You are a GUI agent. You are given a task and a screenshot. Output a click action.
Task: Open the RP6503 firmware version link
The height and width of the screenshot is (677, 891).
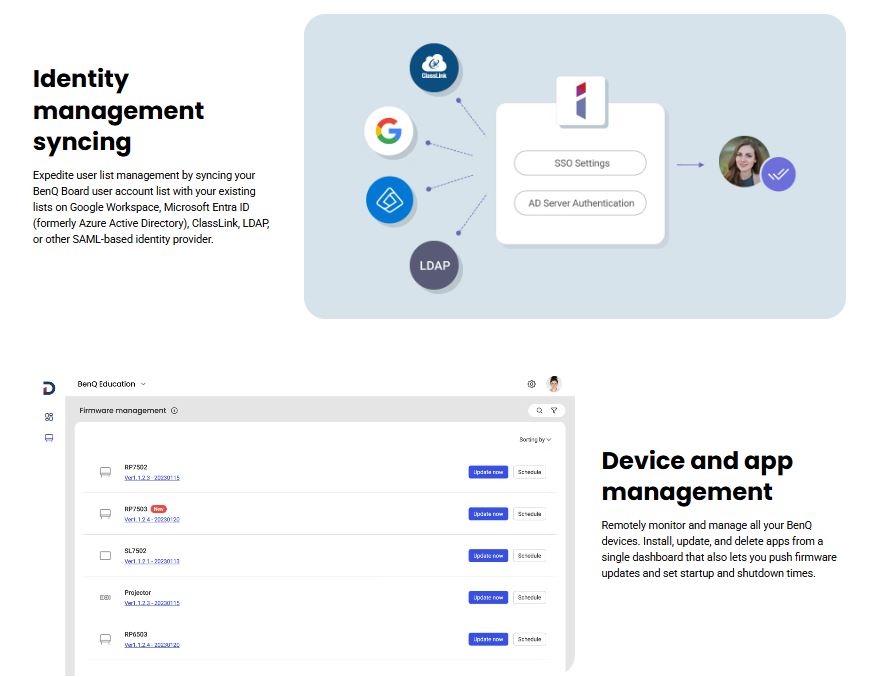152,645
